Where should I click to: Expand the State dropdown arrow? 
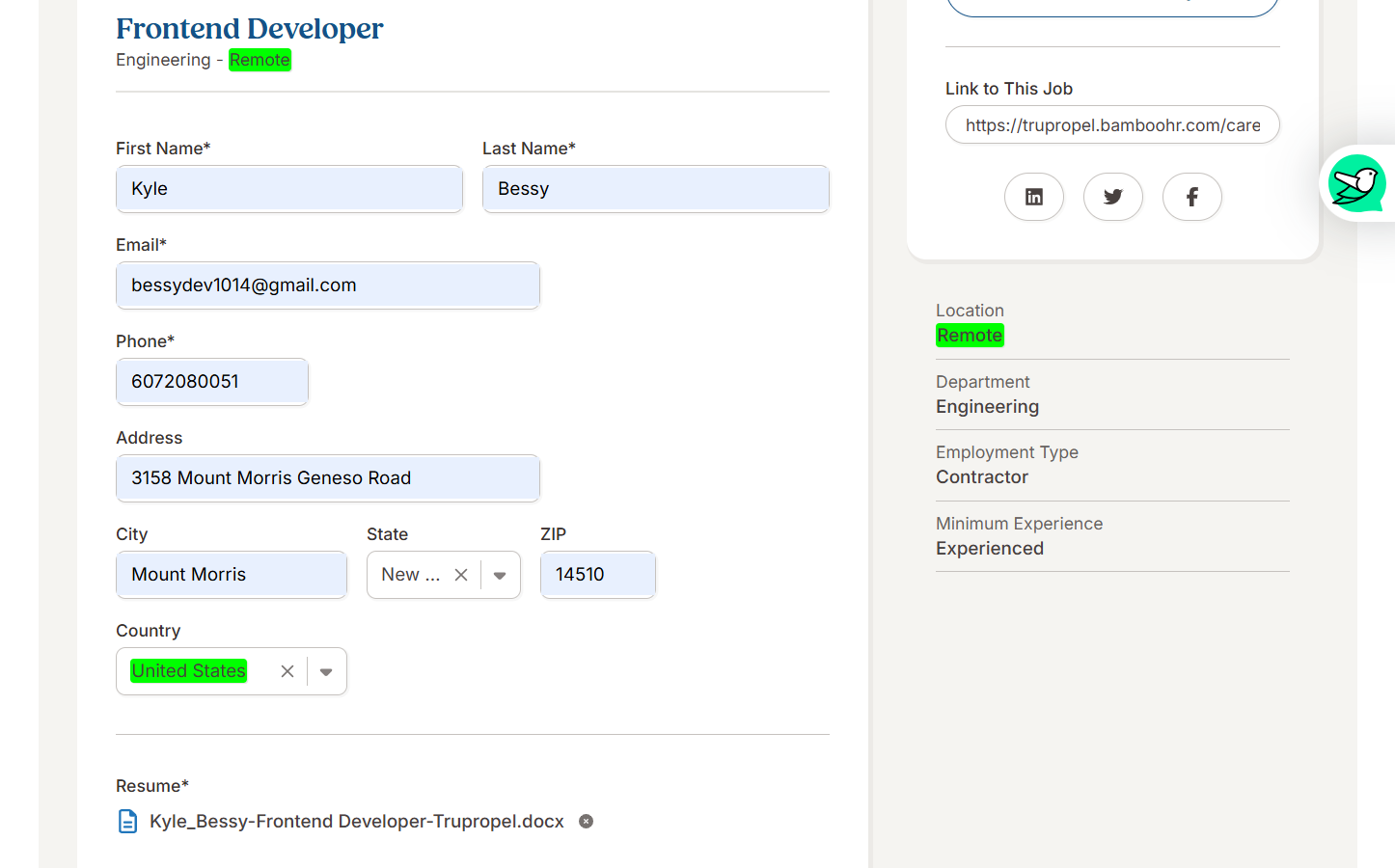500,575
